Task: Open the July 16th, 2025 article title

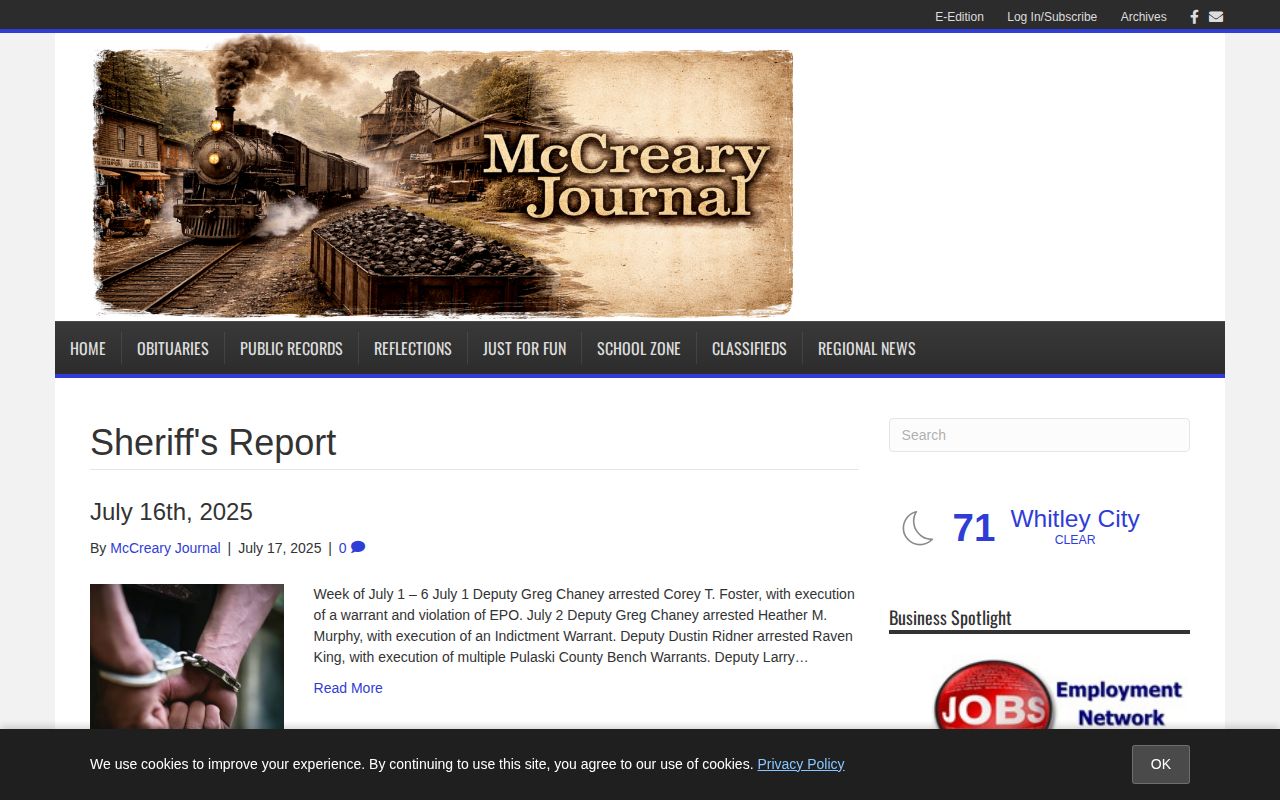Action: [x=171, y=512]
